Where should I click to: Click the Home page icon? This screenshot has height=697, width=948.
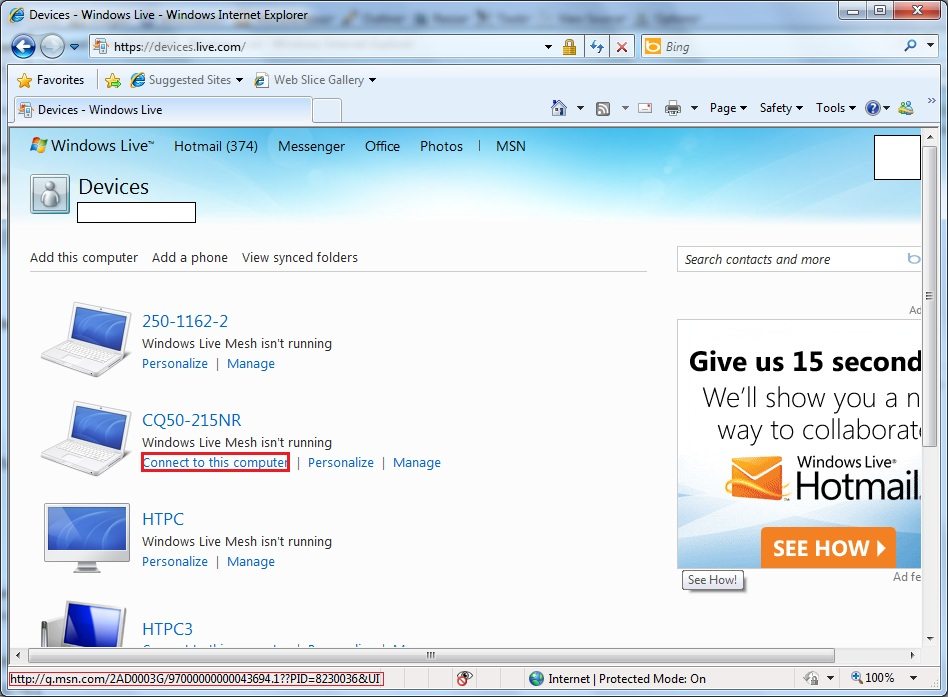point(559,108)
